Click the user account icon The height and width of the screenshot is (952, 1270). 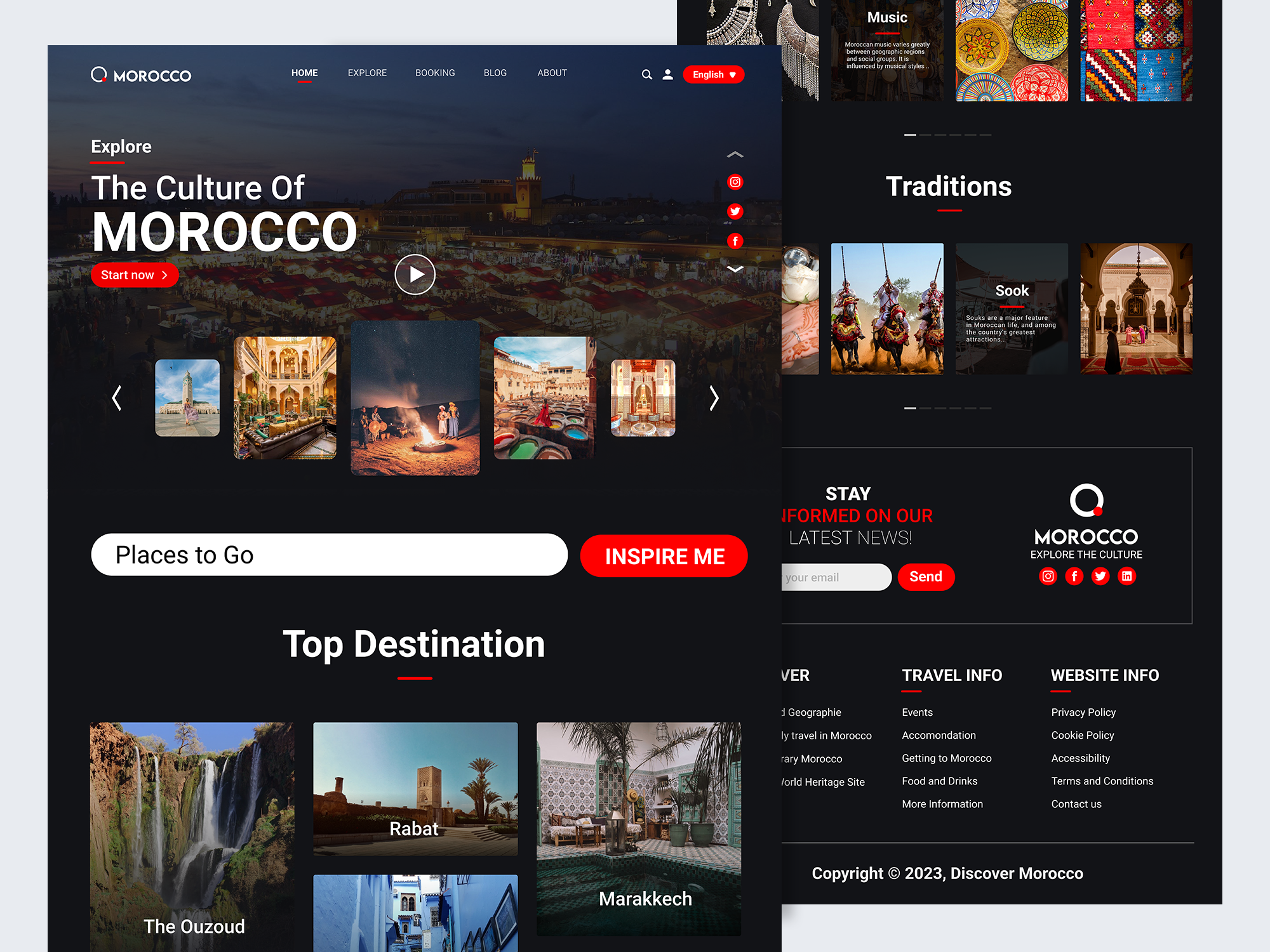coord(667,74)
